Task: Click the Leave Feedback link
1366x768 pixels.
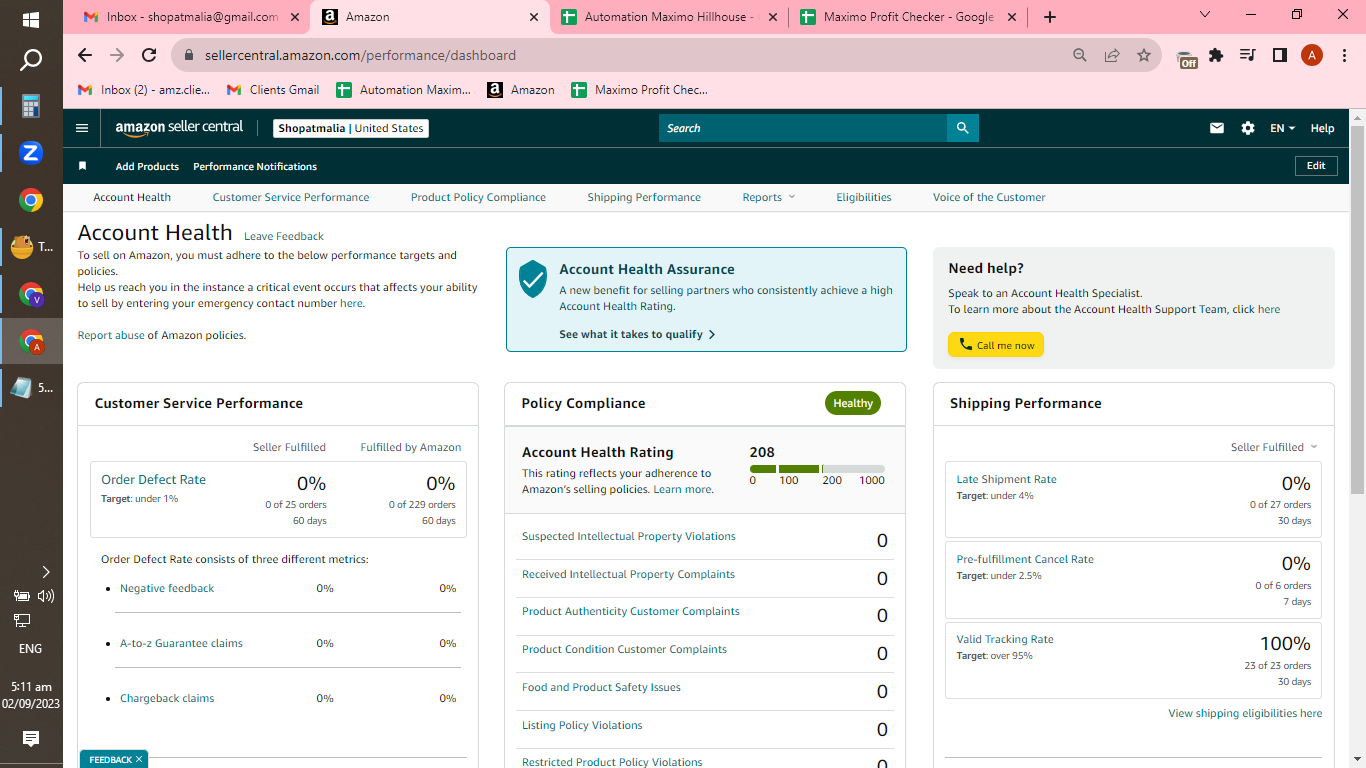Action: (284, 236)
